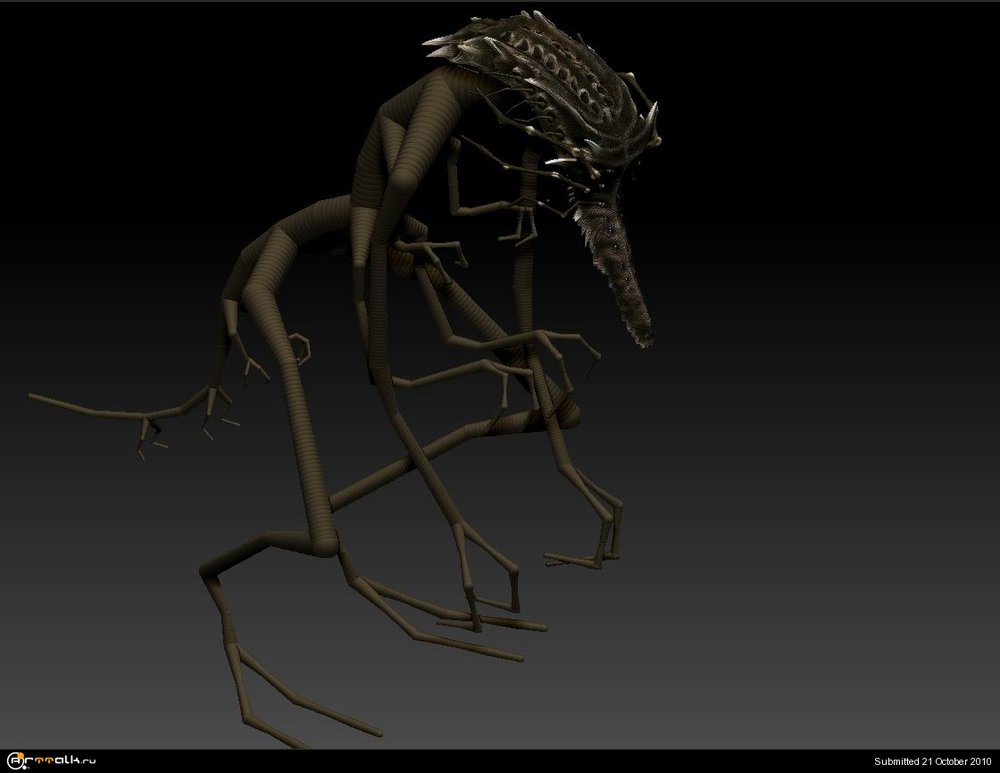Click the rounded ball joint on the right leg

click(x=563, y=412)
